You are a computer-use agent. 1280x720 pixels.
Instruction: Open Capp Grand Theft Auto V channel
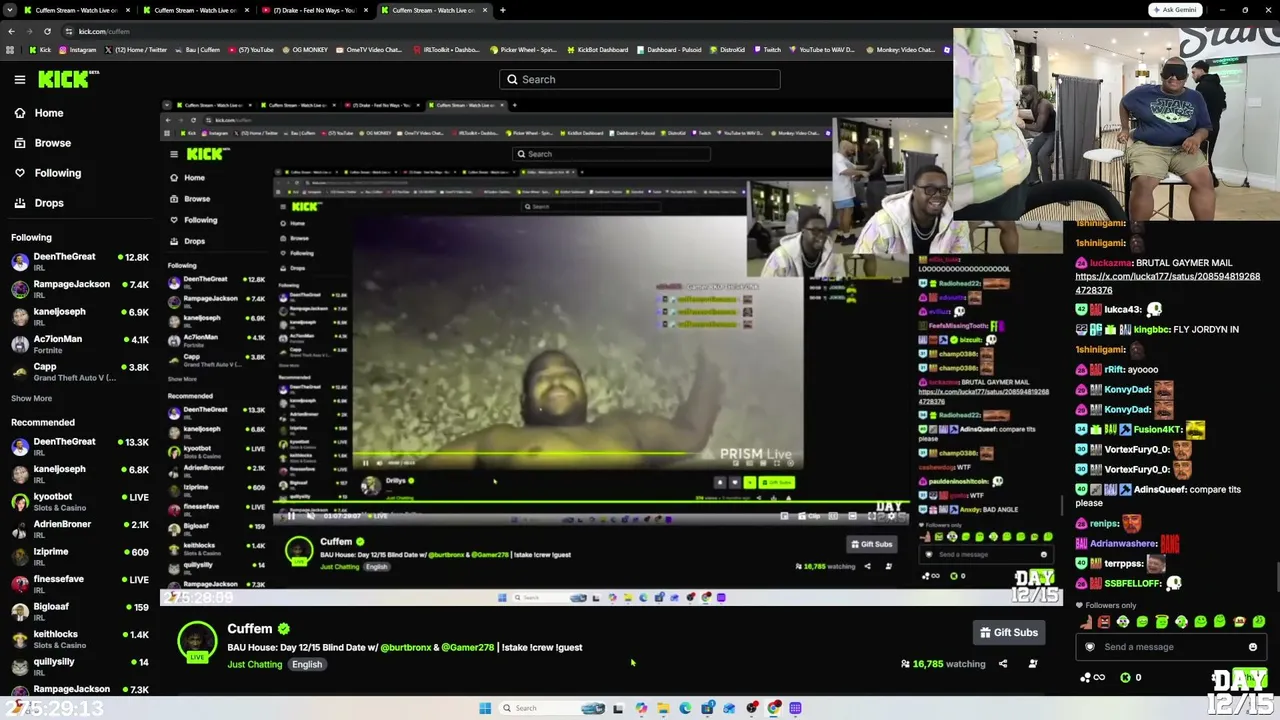(x=80, y=372)
